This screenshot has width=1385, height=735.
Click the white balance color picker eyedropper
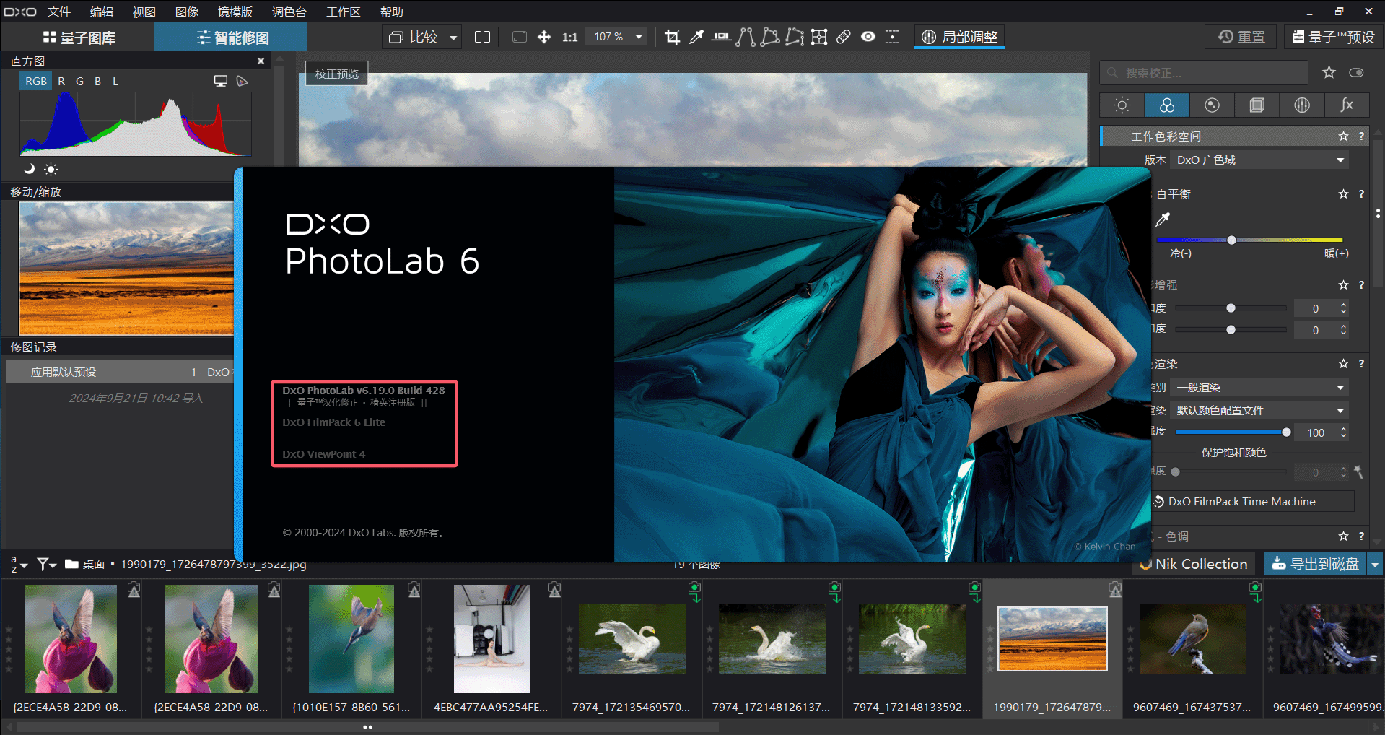click(1162, 219)
